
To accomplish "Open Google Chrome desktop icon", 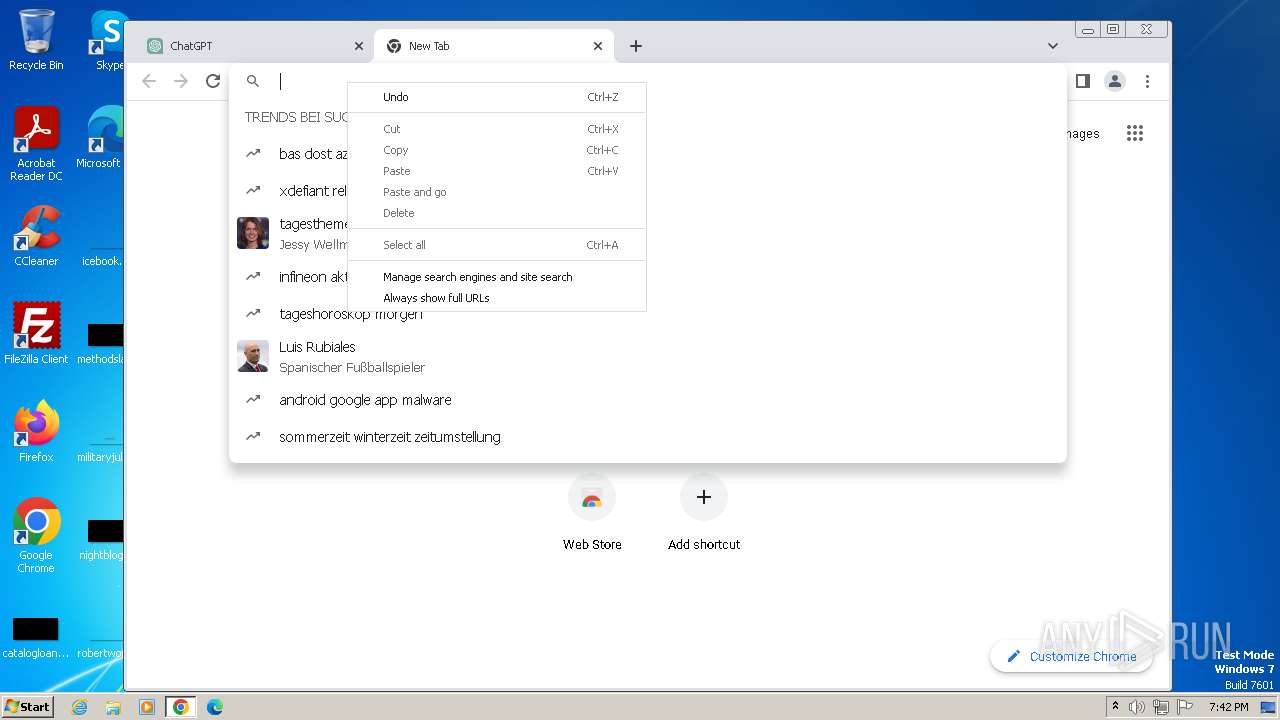I will pyautogui.click(x=36, y=536).
